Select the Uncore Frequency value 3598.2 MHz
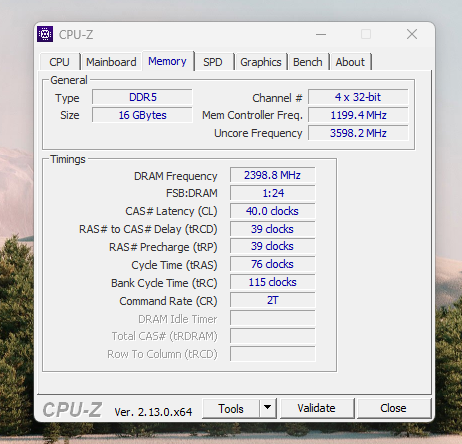 click(358, 133)
